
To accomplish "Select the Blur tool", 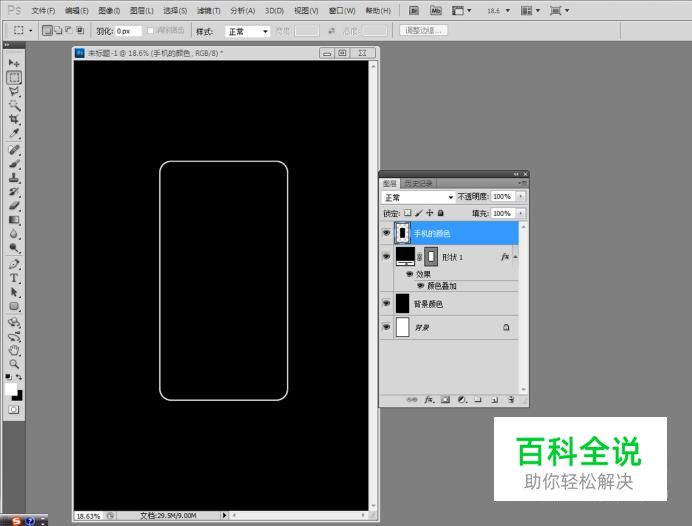I will [14, 234].
